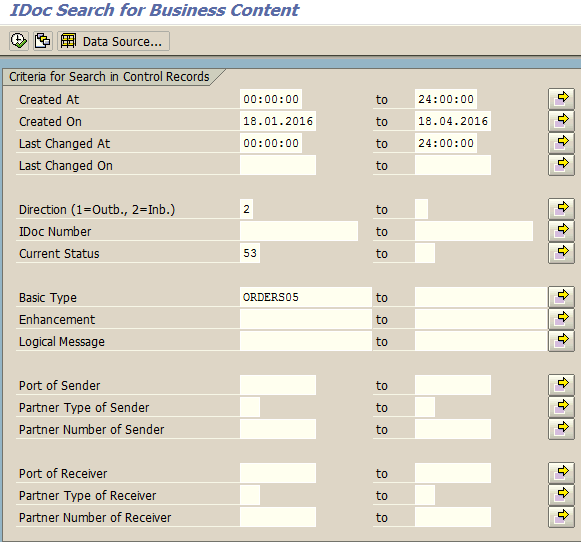
Task: Click Created On to-date 18.04.2016
Action: 453,121
